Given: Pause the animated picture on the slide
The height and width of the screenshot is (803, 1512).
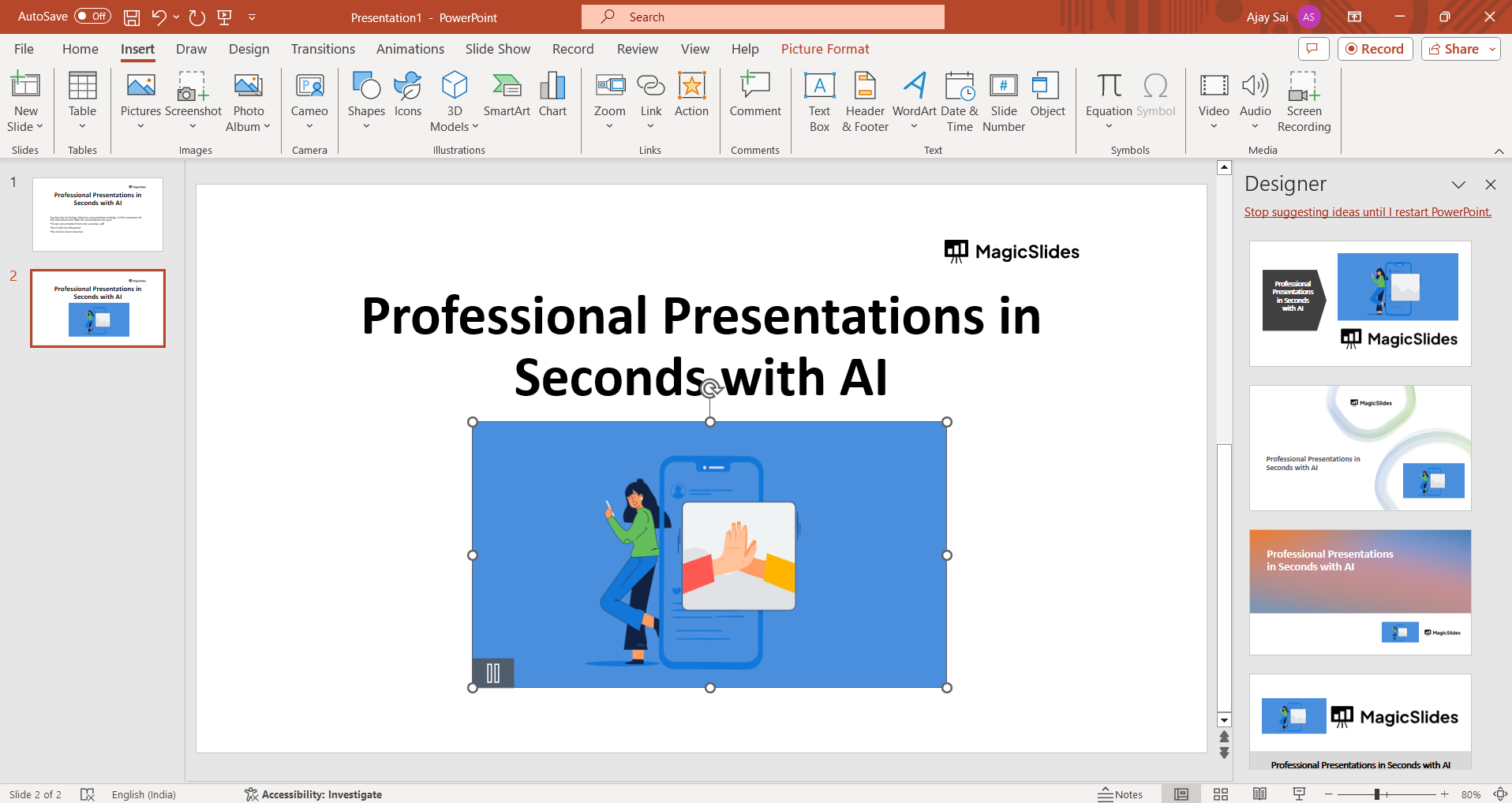Looking at the screenshot, I should pyautogui.click(x=493, y=673).
